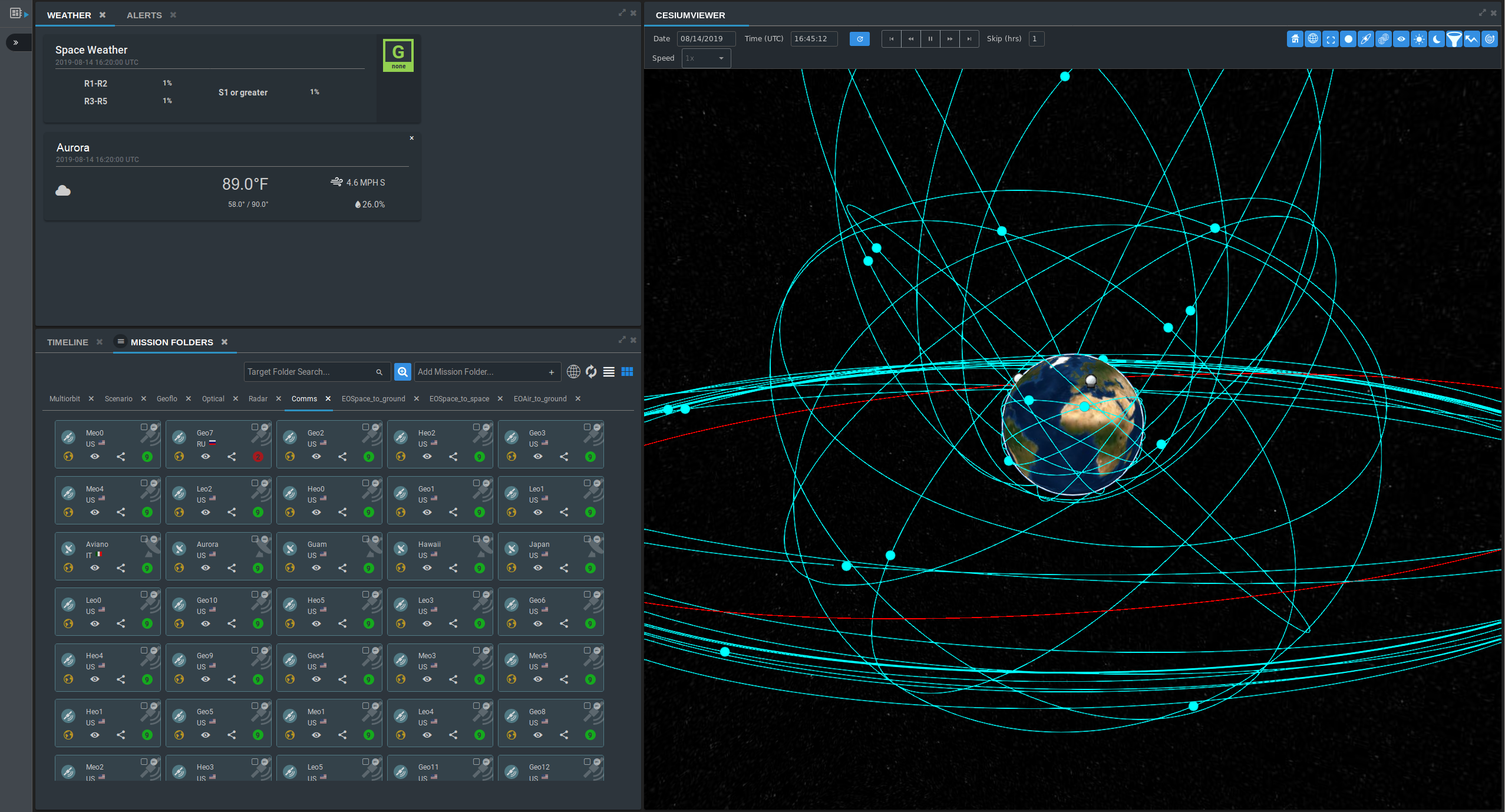Expand the Weather panel with the resize arrows
The height and width of the screenshot is (812, 1505).
(x=622, y=13)
